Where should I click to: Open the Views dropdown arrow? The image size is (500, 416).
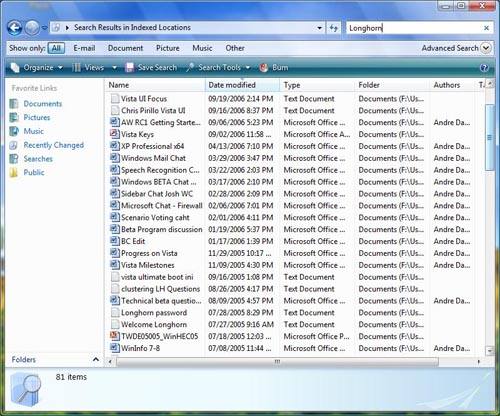(x=114, y=68)
